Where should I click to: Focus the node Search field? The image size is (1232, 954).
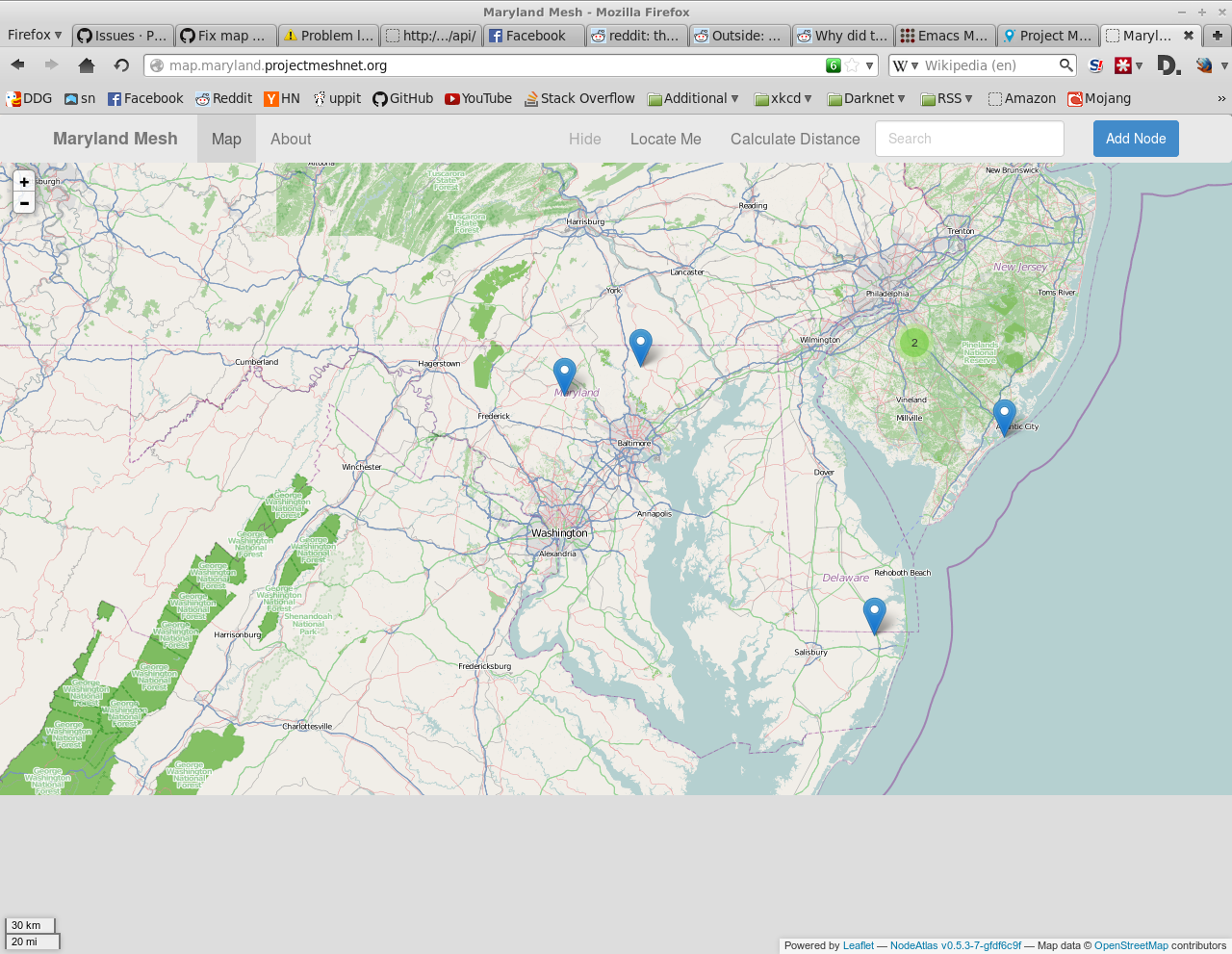point(969,139)
